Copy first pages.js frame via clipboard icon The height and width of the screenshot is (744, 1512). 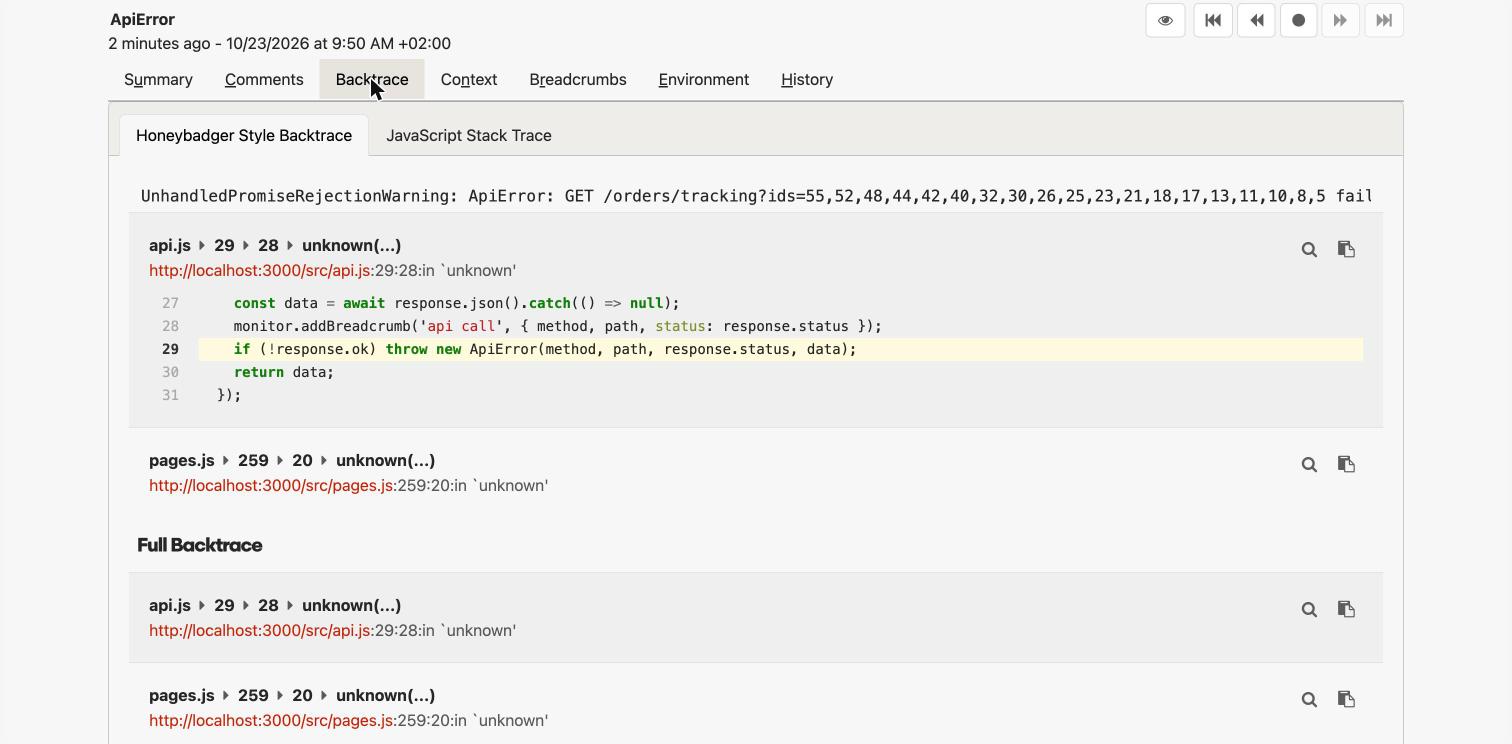tap(1346, 464)
